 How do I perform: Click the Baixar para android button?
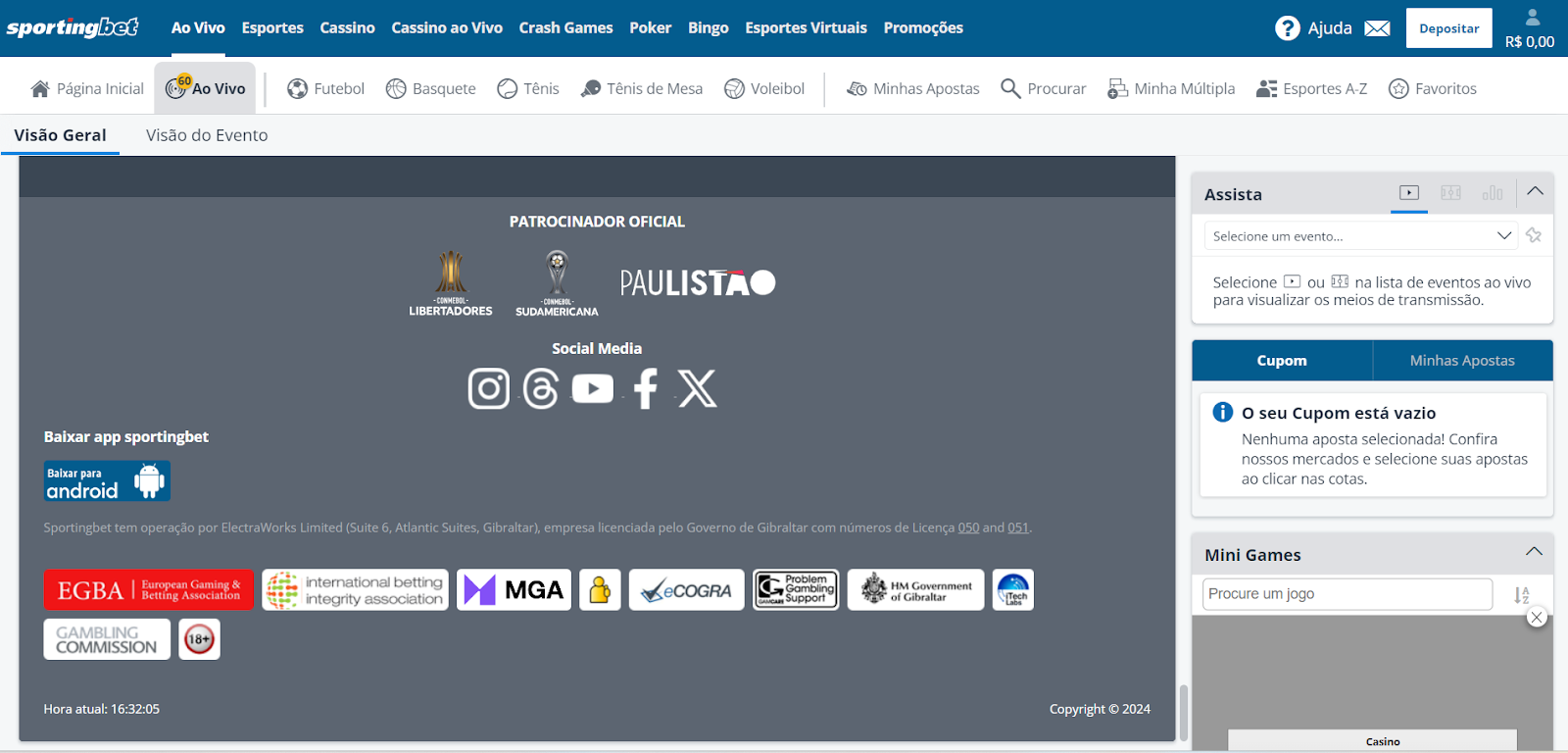coord(107,480)
